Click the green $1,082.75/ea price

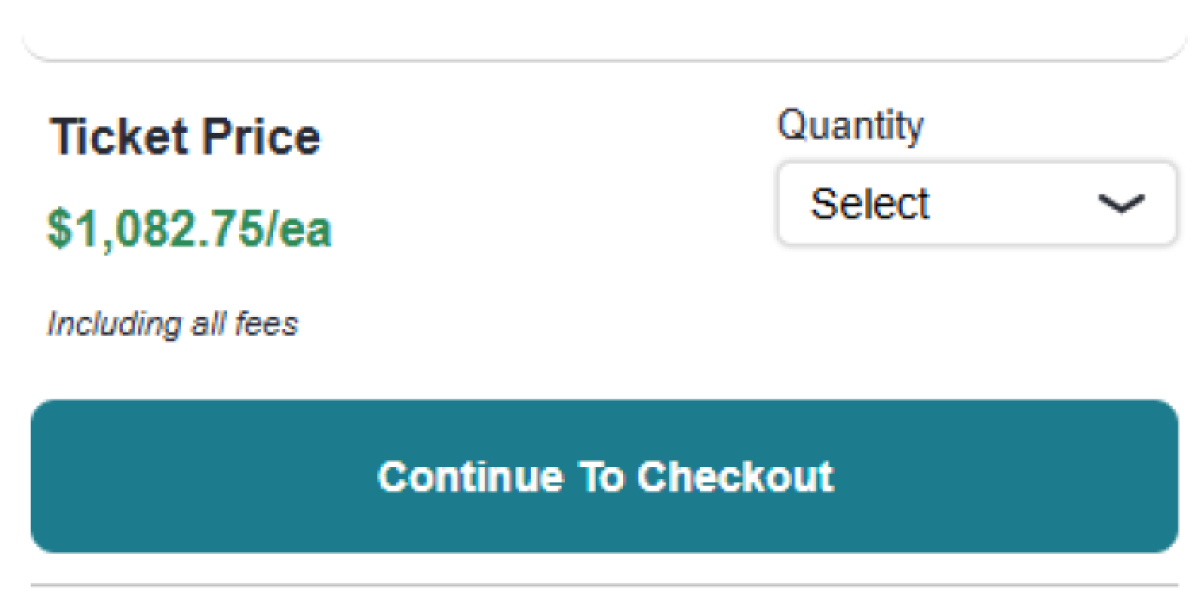[189, 230]
